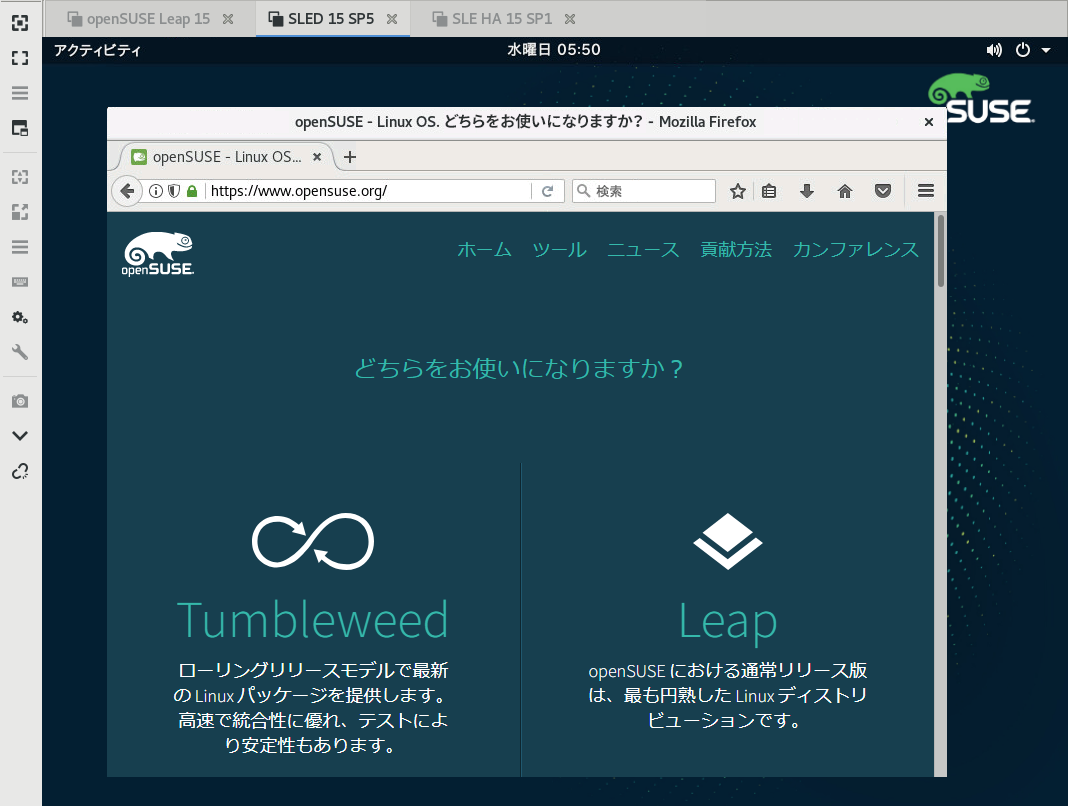Open the Firefox hamburger menu
1068x806 pixels.
926,191
